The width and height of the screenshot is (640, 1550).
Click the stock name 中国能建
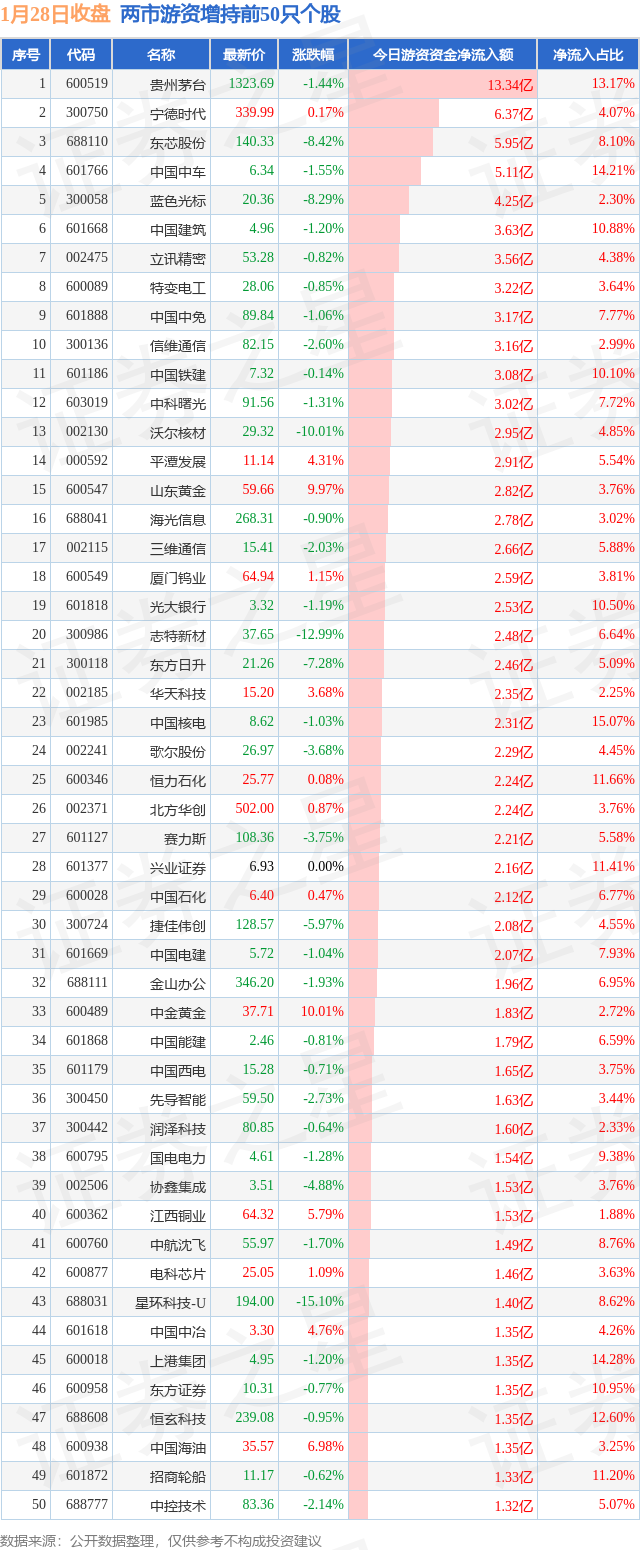(x=178, y=1042)
